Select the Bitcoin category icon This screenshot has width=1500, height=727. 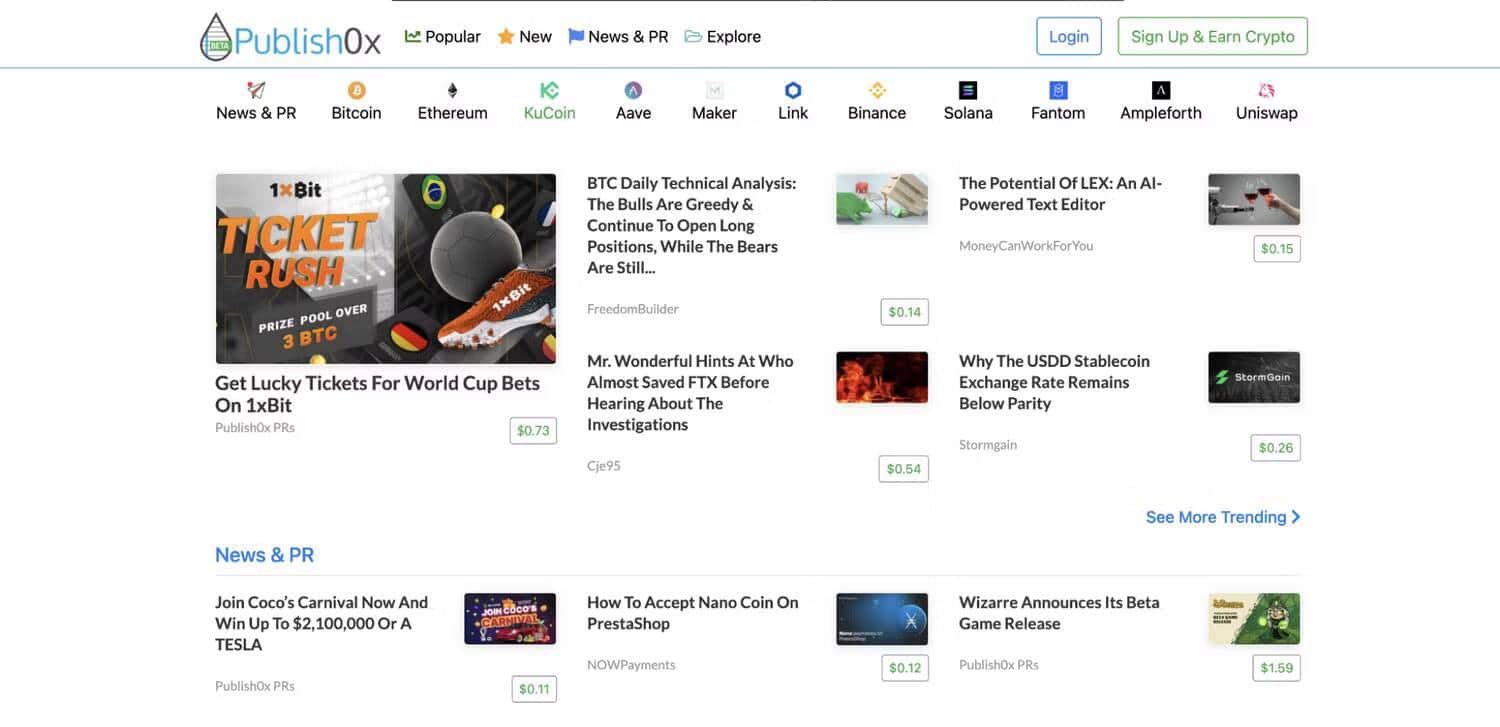click(x=357, y=91)
